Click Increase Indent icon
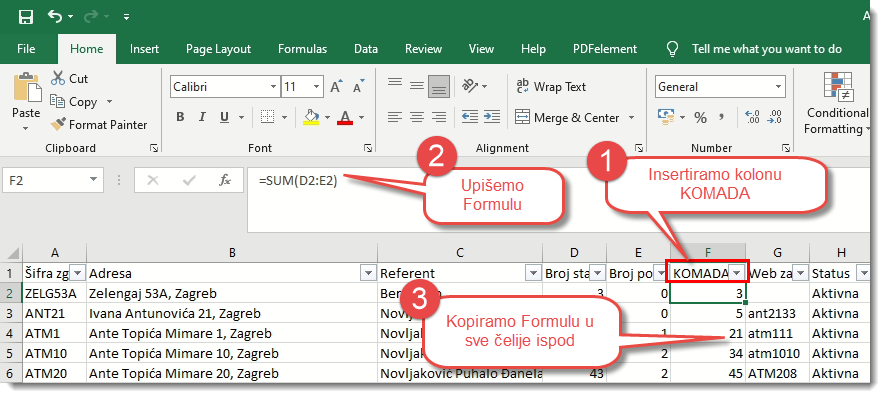Viewport: 885px width, 398px height. [492, 117]
